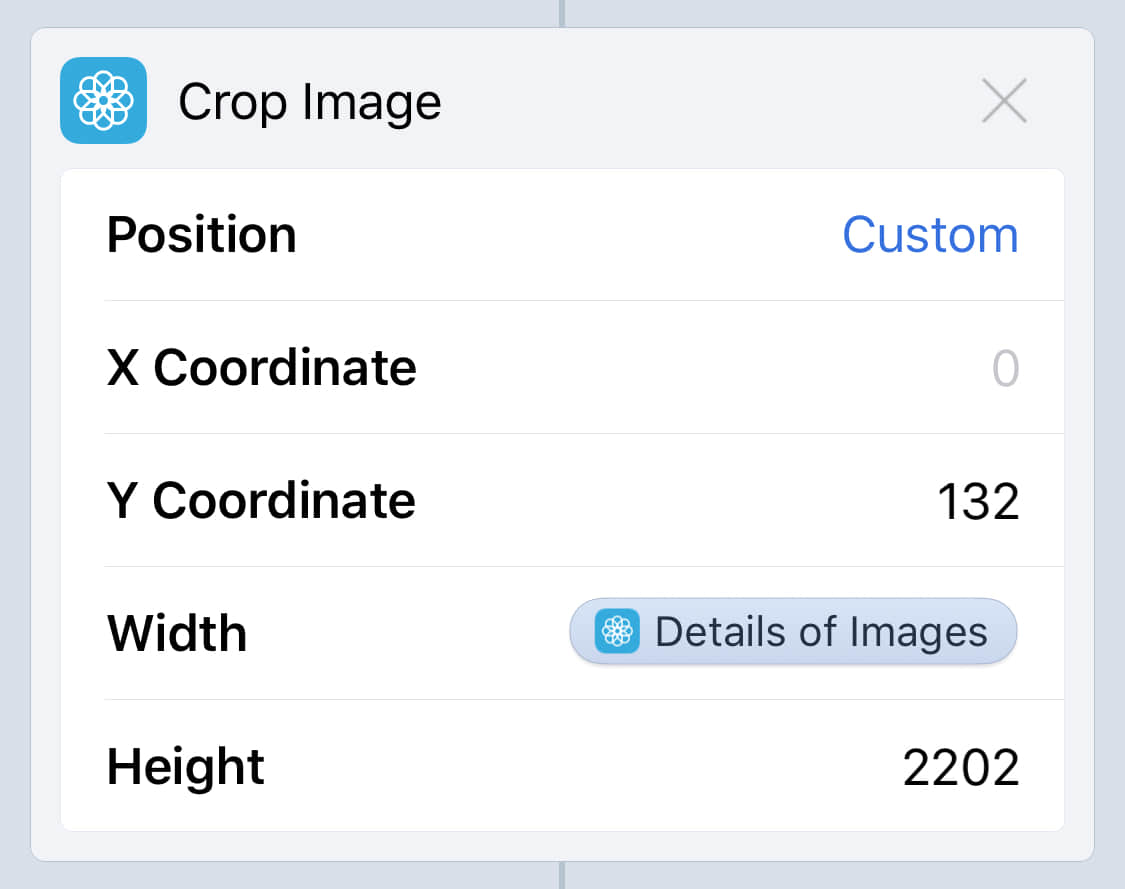
Task: Click the "Crop Image" action title text
Action: tap(309, 102)
